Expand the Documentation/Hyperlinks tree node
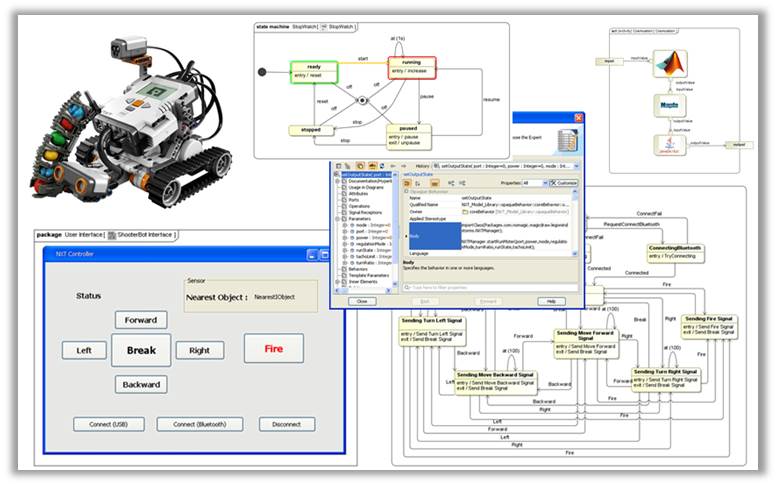The image size is (776, 485). pyautogui.click(x=337, y=181)
